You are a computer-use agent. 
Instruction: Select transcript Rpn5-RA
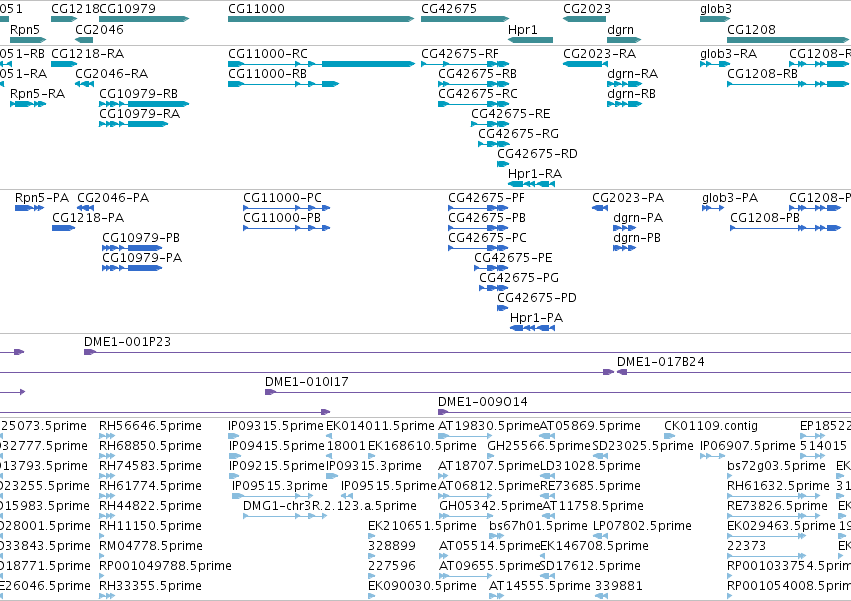(x=28, y=104)
